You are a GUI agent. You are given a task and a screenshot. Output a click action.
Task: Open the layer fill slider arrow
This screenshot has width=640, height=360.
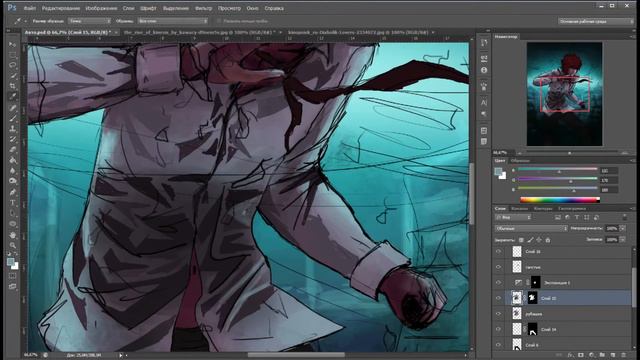[623, 240]
